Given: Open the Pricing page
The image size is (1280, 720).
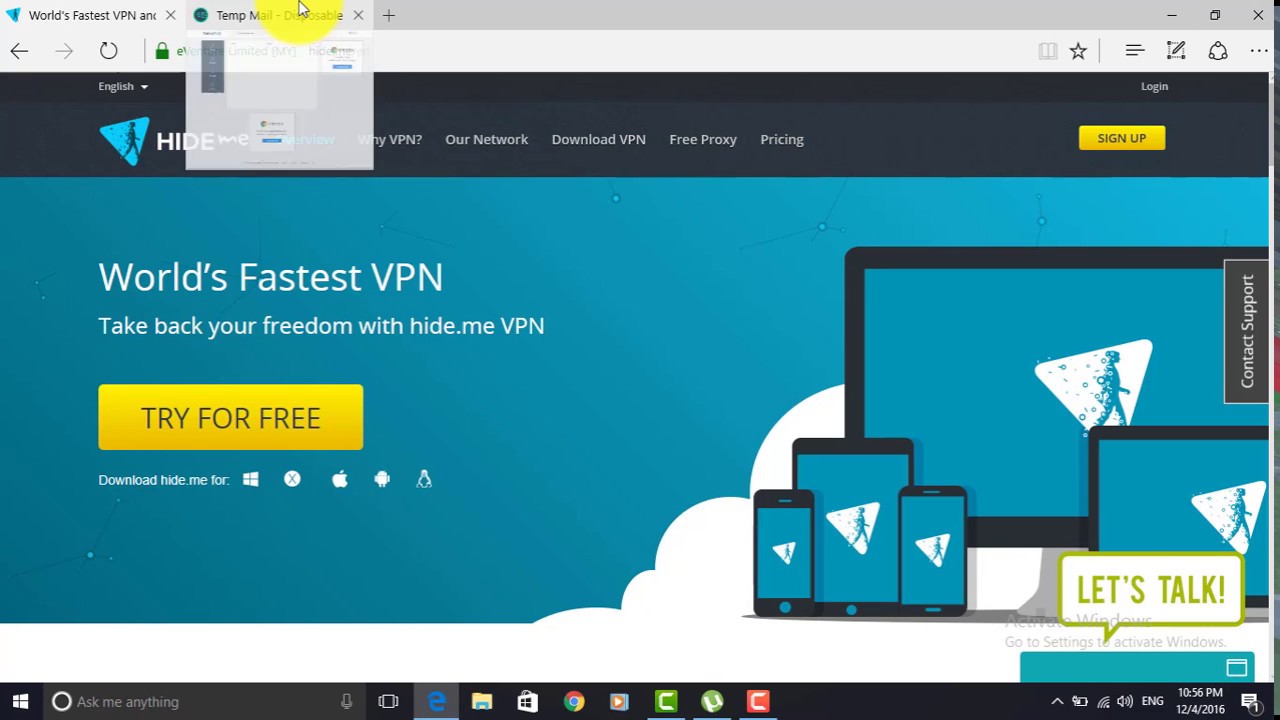Looking at the screenshot, I should coord(782,139).
